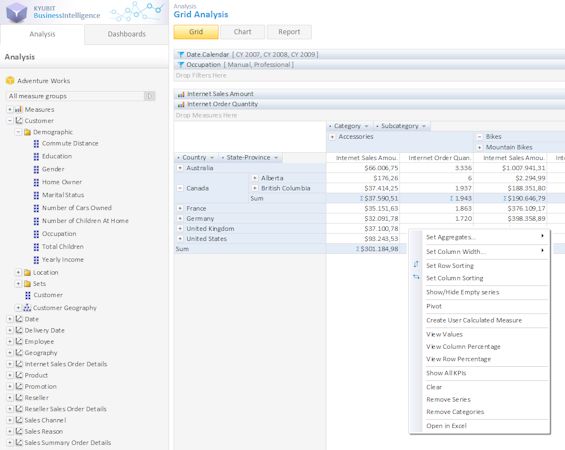
Task: Click the Date.Calendar filter funnel icon
Action: pyautogui.click(x=181, y=55)
